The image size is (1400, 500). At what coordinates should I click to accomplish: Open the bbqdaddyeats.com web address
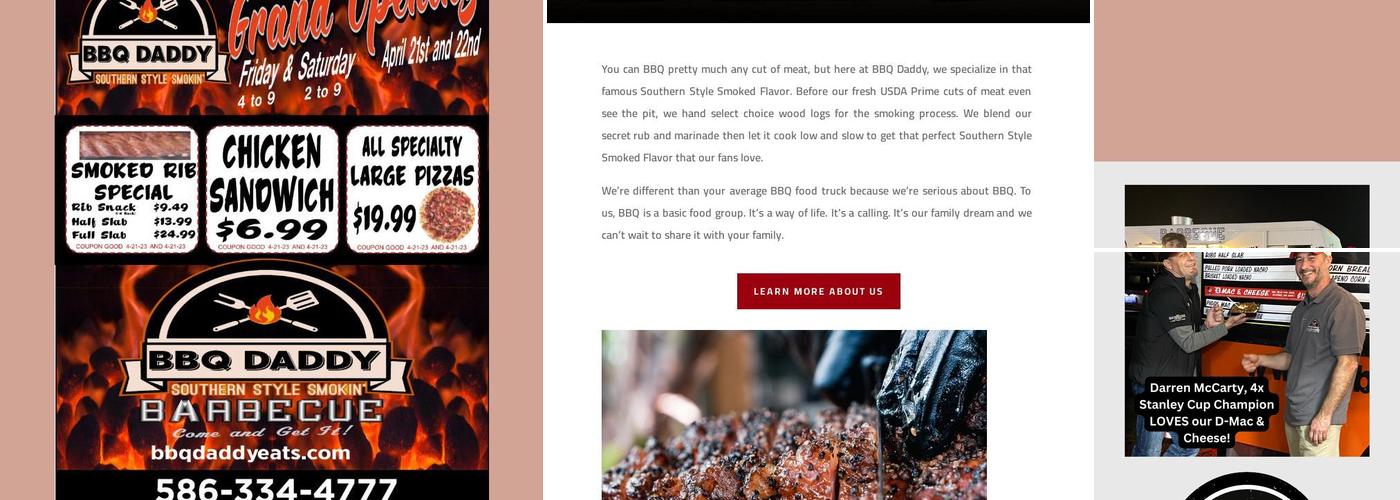(x=250, y=453)
